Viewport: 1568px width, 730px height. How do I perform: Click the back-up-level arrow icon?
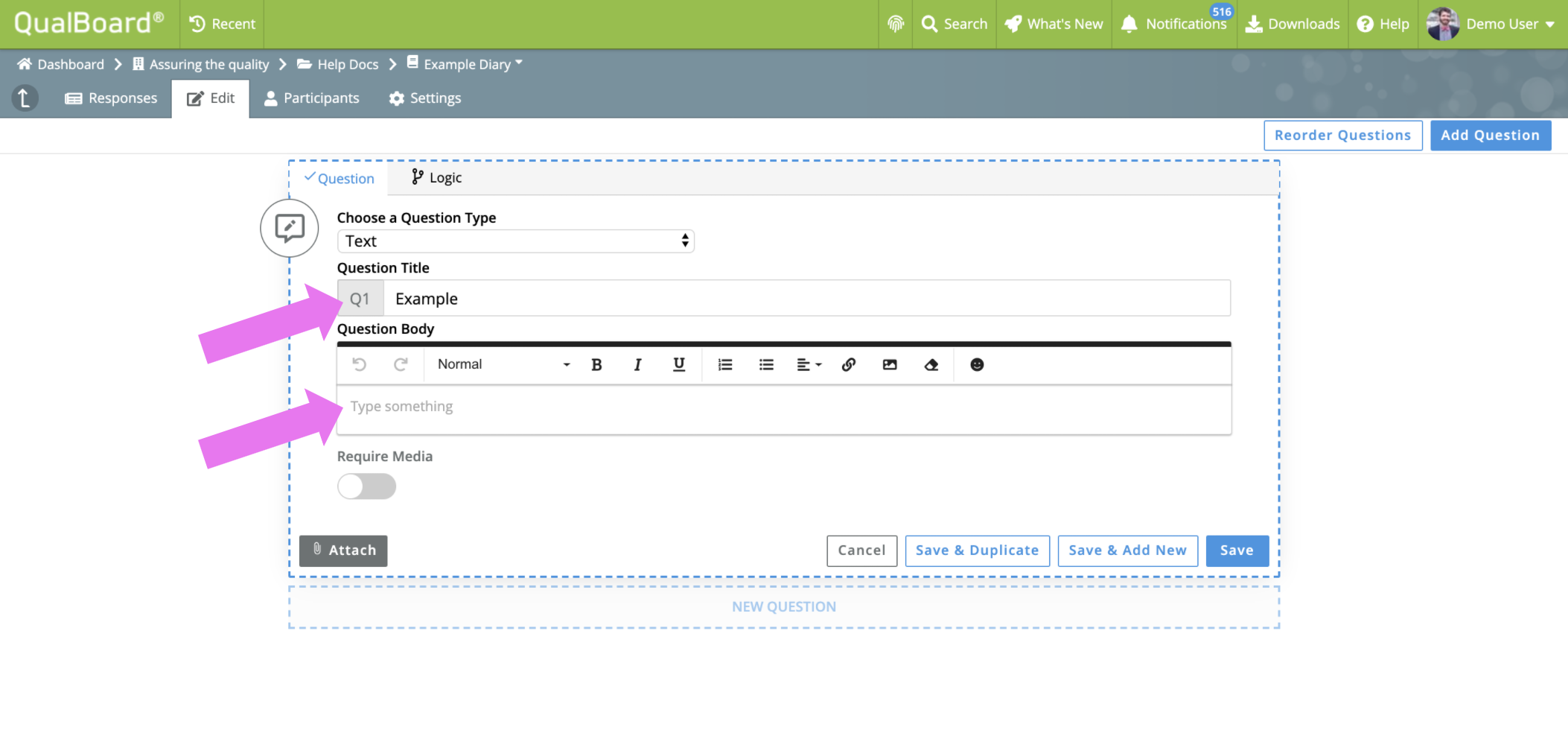[25, 98]
